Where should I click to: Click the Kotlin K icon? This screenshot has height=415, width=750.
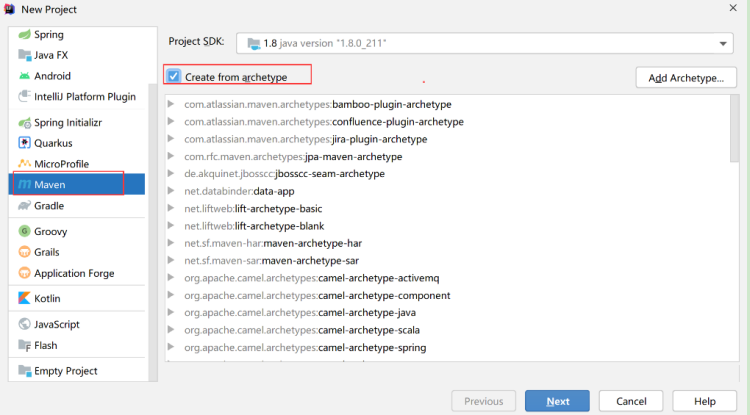[x=24, y=298]
